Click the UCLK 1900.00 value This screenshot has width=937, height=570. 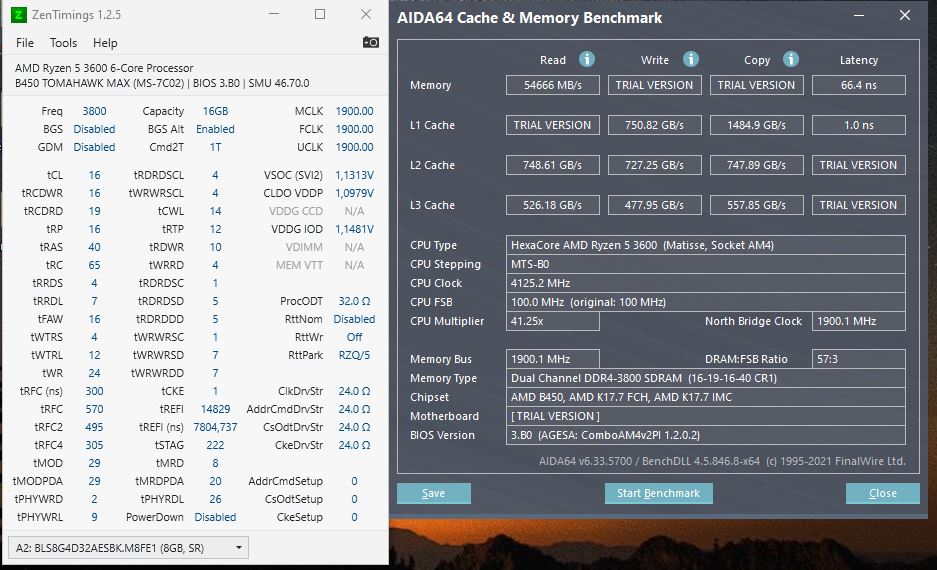[354, 147]
